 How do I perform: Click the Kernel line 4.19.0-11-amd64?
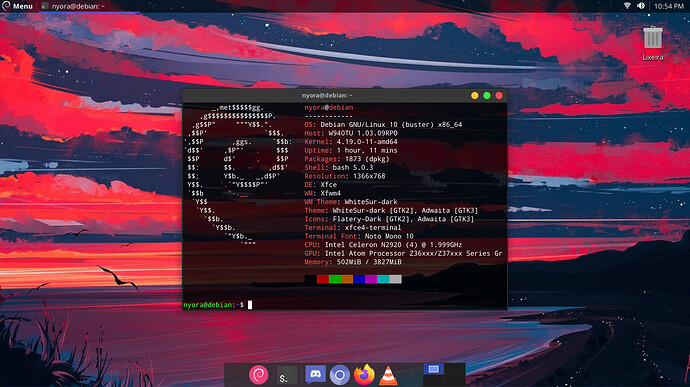351,142
